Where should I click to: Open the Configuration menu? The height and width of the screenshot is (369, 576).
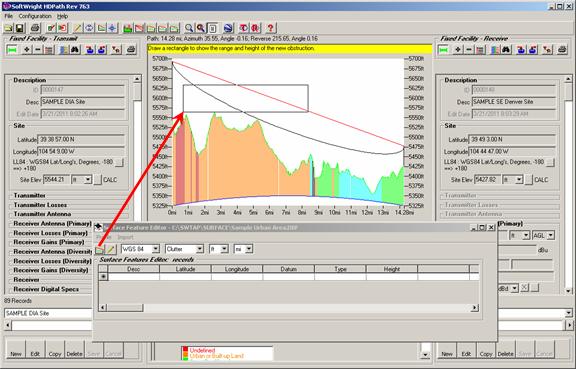click(x=35, y=16)
